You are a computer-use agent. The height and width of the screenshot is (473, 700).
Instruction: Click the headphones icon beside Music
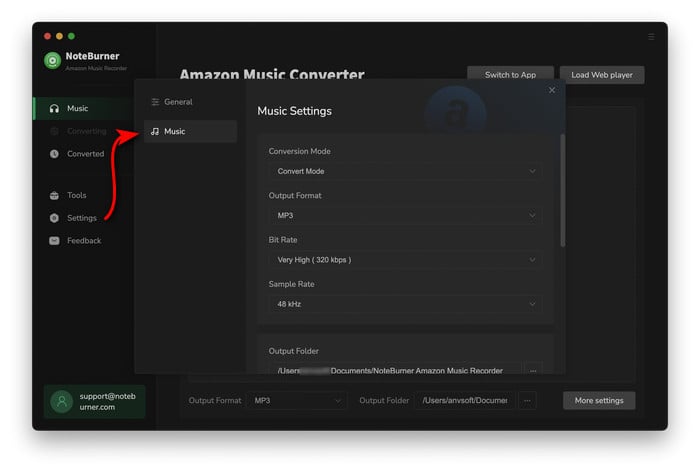click(x=54, y=108)
